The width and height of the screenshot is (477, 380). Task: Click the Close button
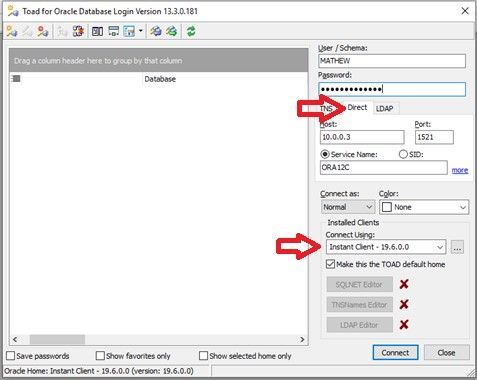point(447,353)
